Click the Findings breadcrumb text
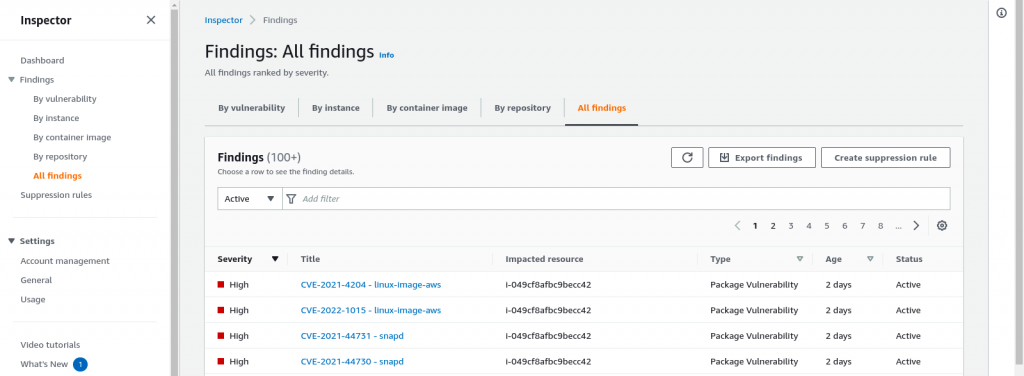This screenshot has height=376, width=1024. point(280,20)
